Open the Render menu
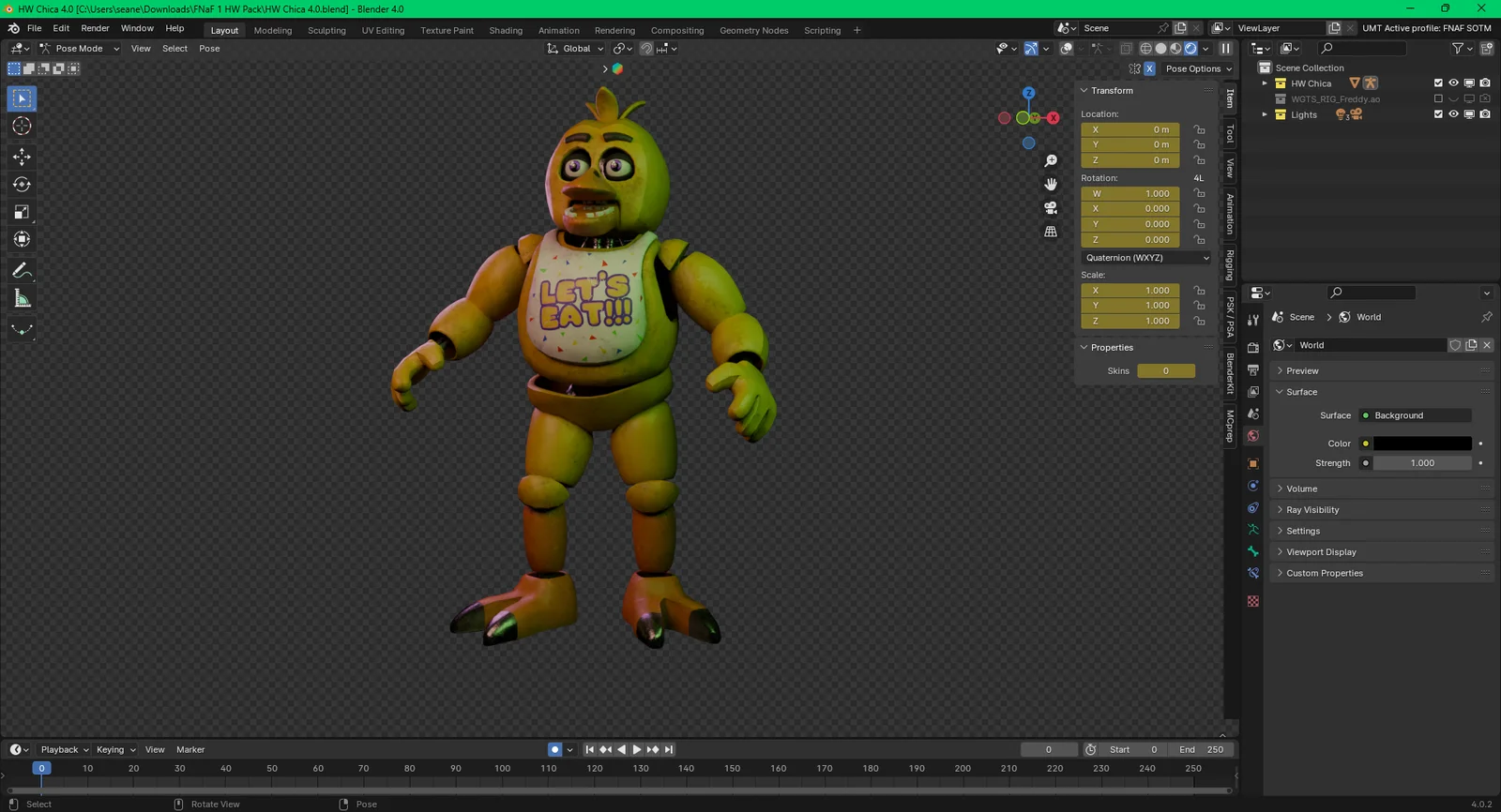Image resolution: width=1501 pixels, height=812 pixels. tap(95, 28)
